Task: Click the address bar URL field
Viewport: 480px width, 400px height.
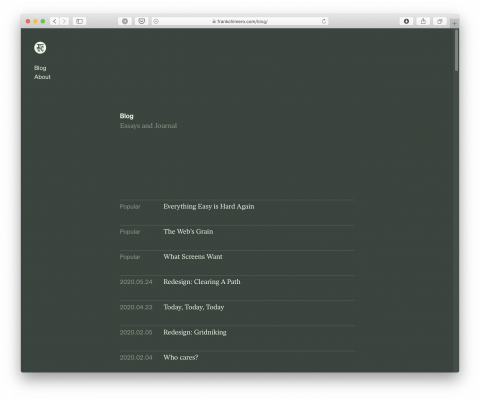Action: click(240, 21)
